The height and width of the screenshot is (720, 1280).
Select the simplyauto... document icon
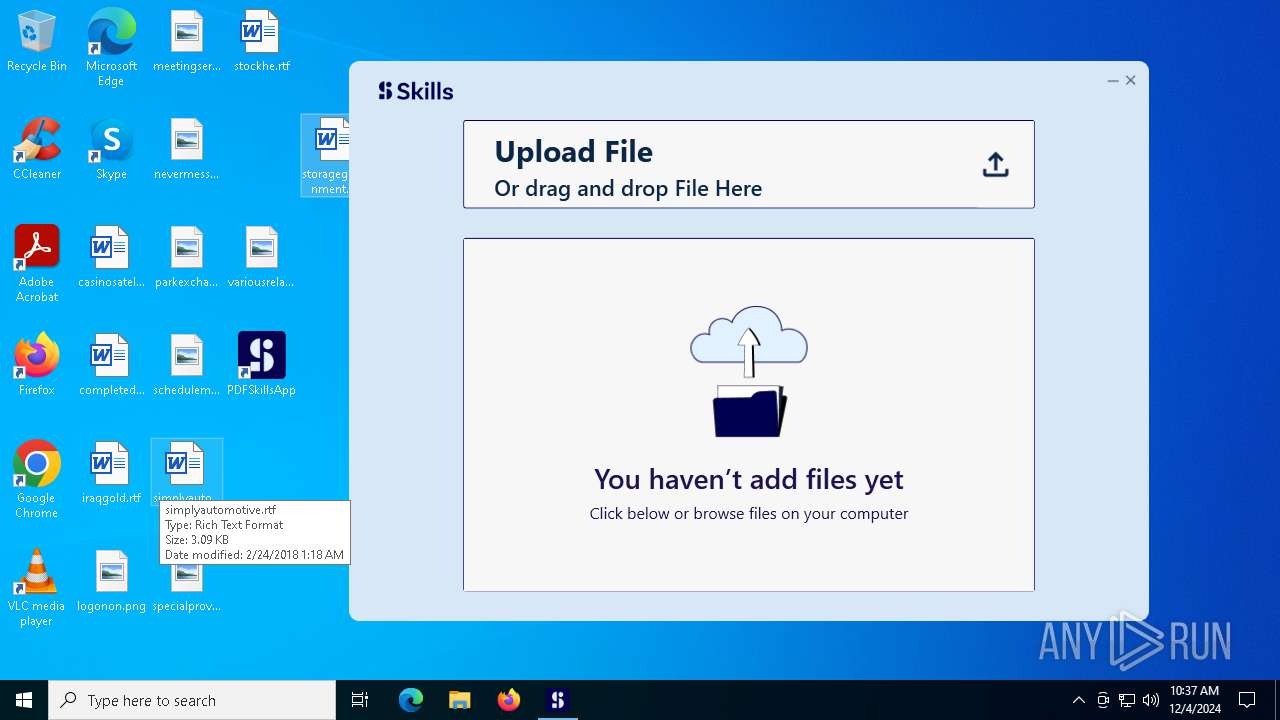(x=187, y=472)
